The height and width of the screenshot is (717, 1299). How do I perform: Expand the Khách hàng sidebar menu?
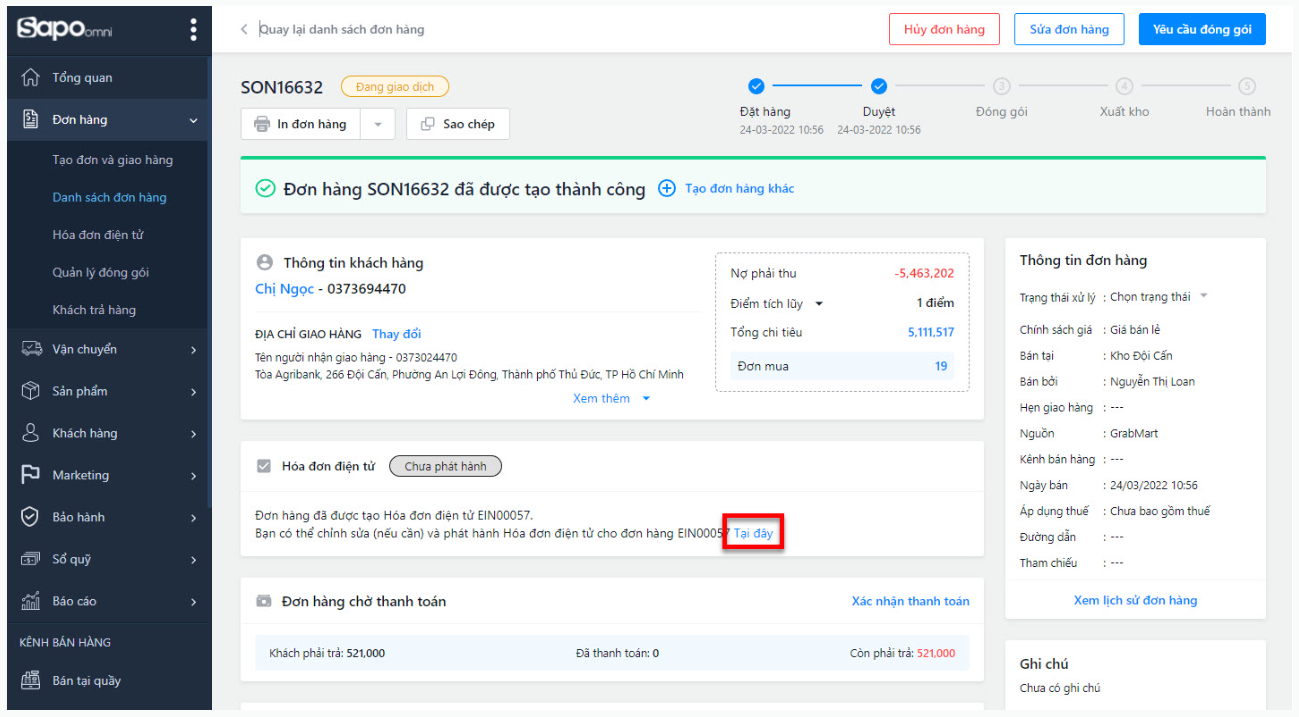click(193, 434)
